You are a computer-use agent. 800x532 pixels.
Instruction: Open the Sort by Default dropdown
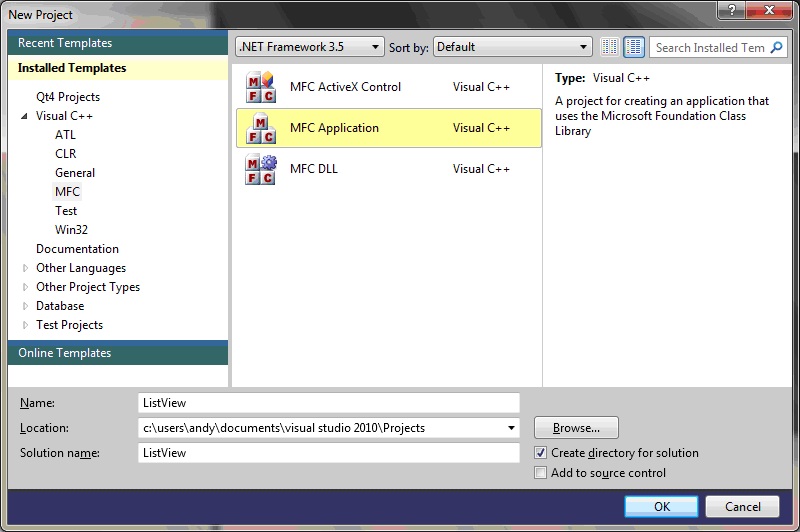coord(512,47)
